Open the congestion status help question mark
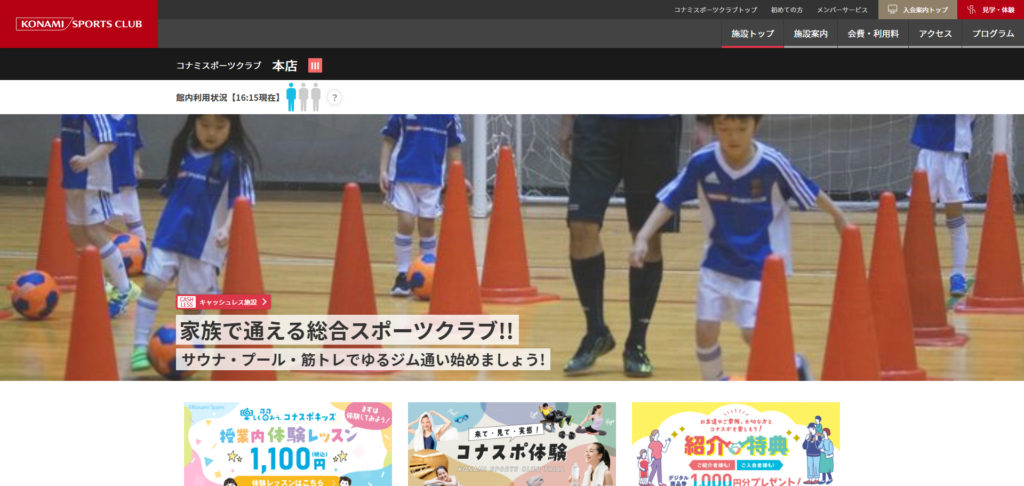The height and width of the screenshot is (486, 1024). (x=334, y=97)
